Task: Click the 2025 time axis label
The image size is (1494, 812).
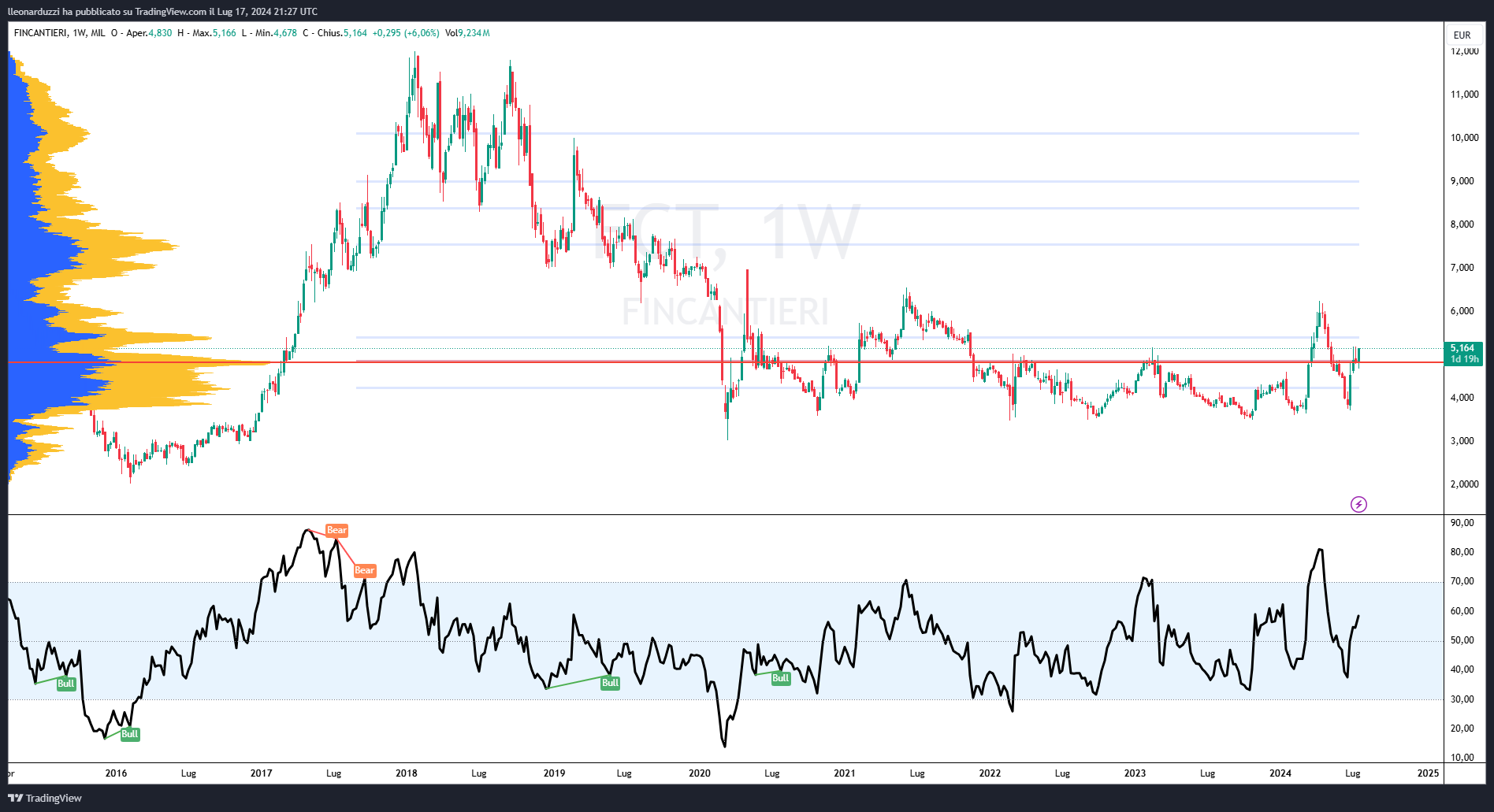Action: pyautogui.click(x=1428, y=773)
